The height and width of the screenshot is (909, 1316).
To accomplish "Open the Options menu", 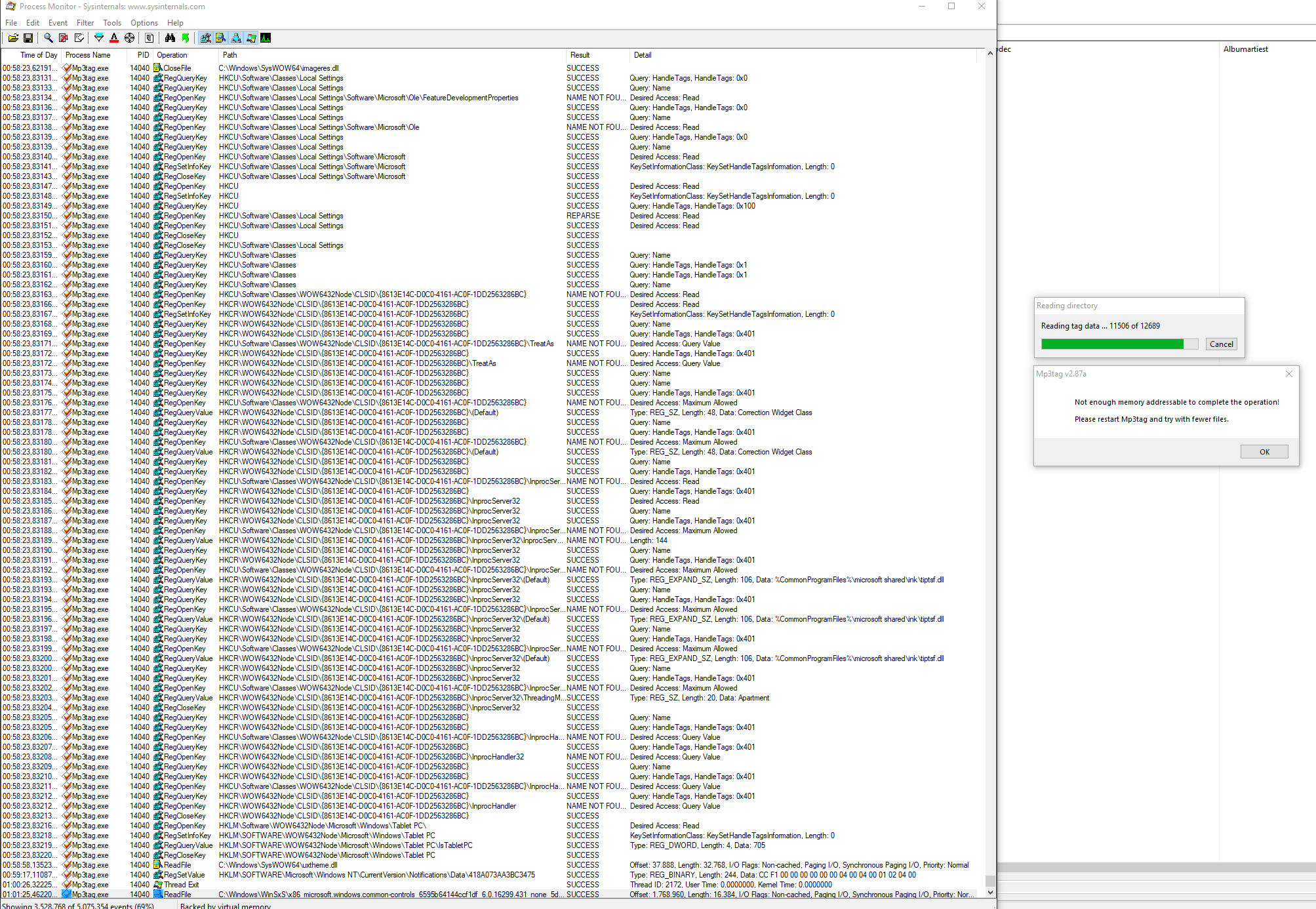I will (144, 23).
